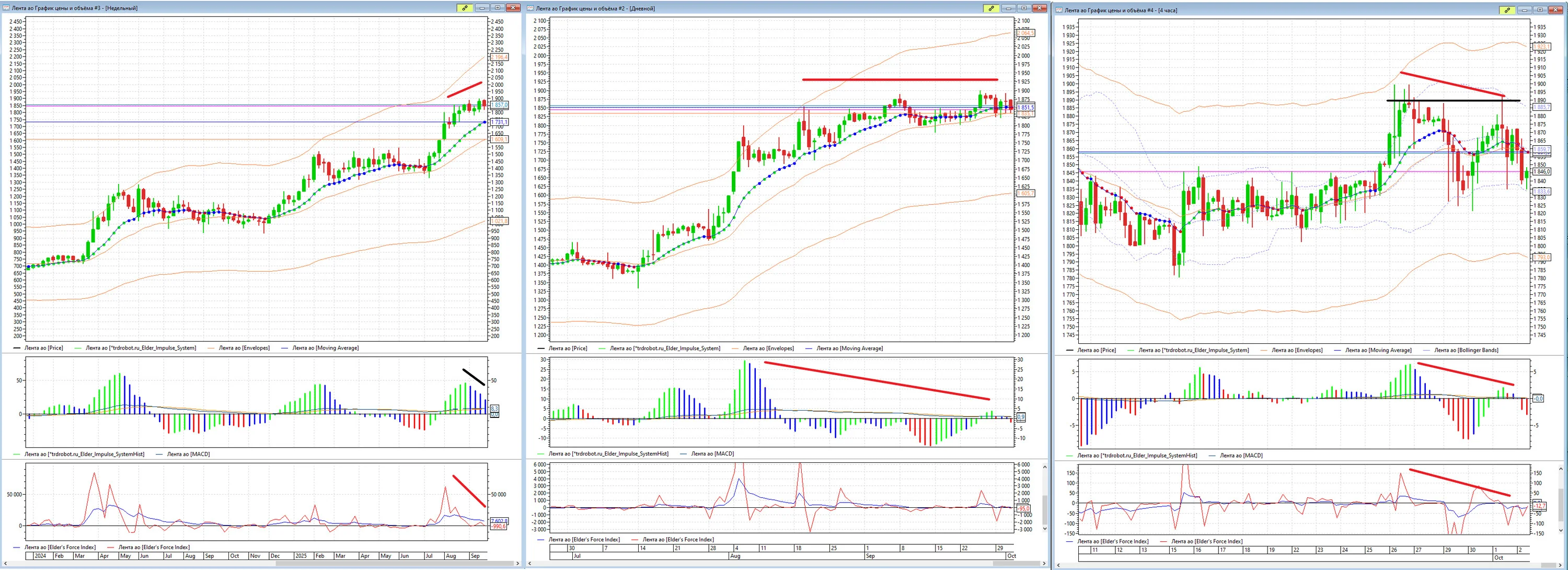Screen dimensions: 1568x570
Task: Maximize the weekly chart #3 window
Action: 498,8
